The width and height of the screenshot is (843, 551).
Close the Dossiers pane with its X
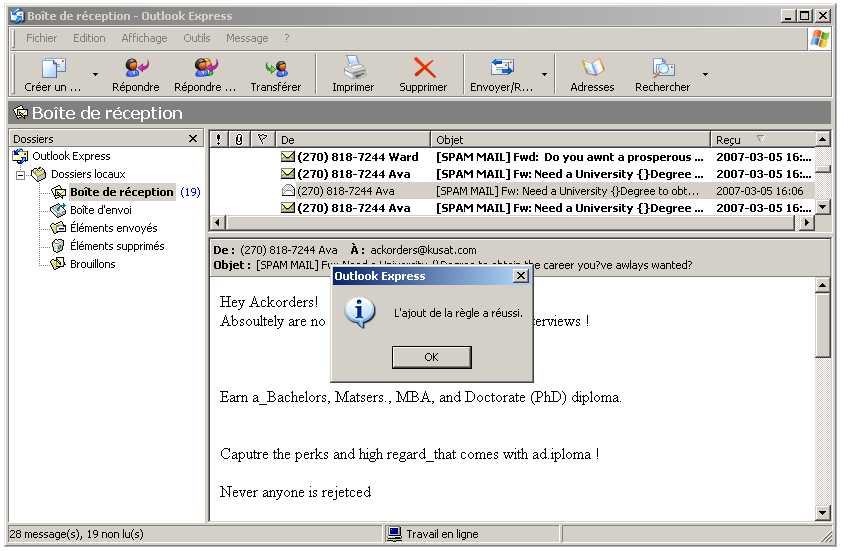click(193, 139)
